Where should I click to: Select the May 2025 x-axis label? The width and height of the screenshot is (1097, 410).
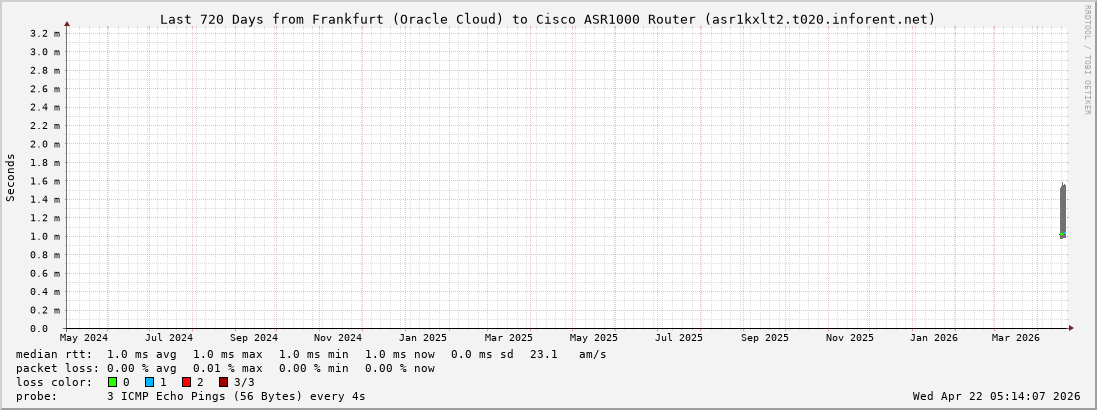594,338
